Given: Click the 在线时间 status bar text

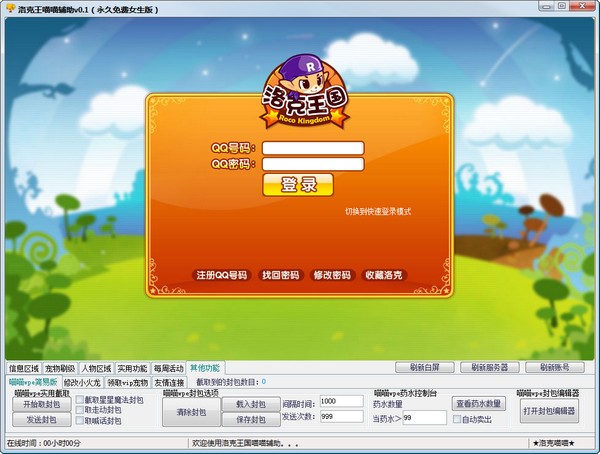Looking at the screenshot, I should 44,443.
